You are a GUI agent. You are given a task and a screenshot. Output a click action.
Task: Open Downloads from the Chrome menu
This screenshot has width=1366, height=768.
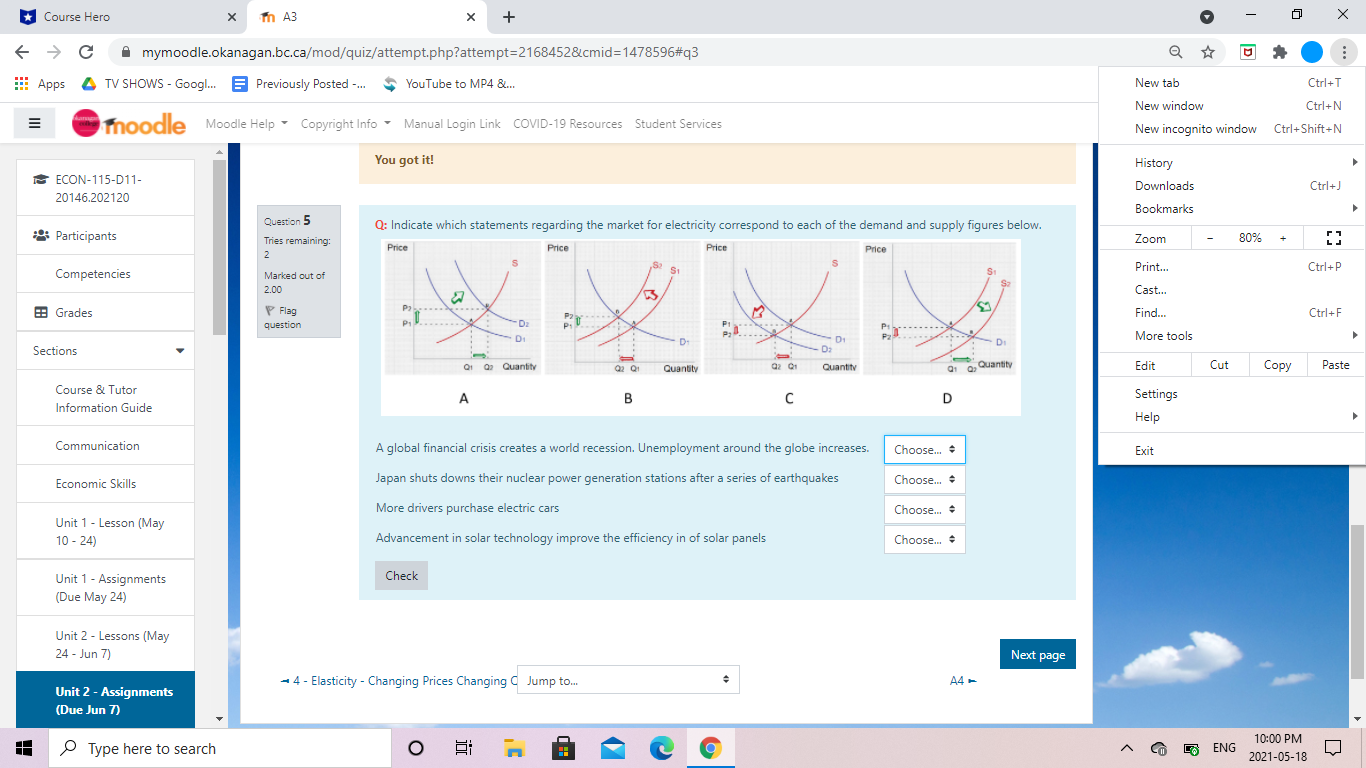(1232, 186)
